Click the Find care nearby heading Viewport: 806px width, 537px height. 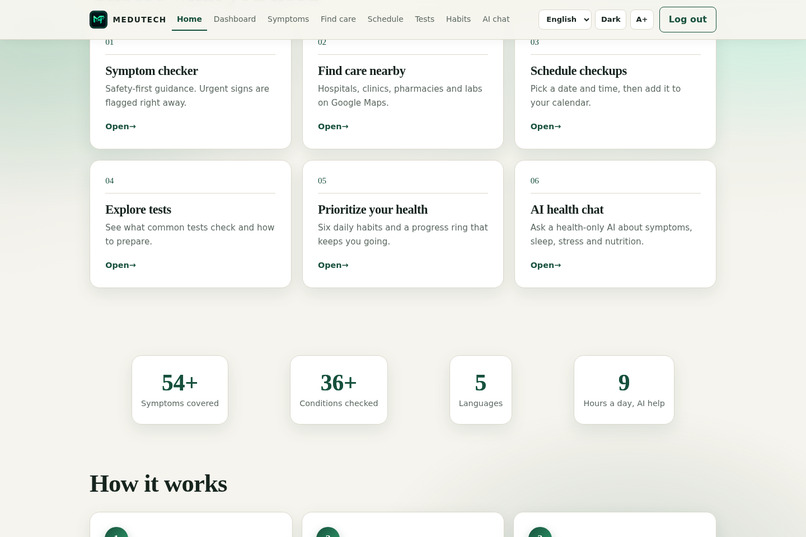coord(361,71)
